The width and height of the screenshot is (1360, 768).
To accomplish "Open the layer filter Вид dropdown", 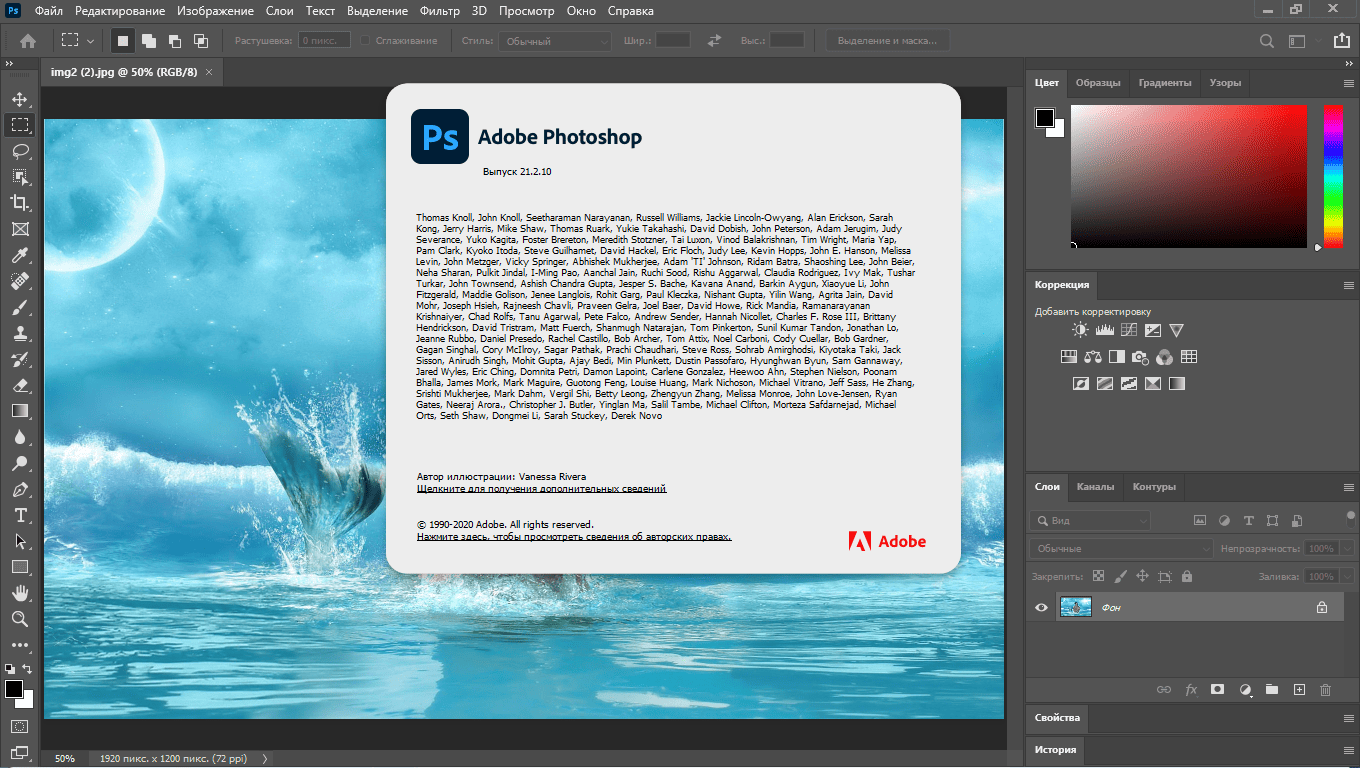I will pos(1090,521).
